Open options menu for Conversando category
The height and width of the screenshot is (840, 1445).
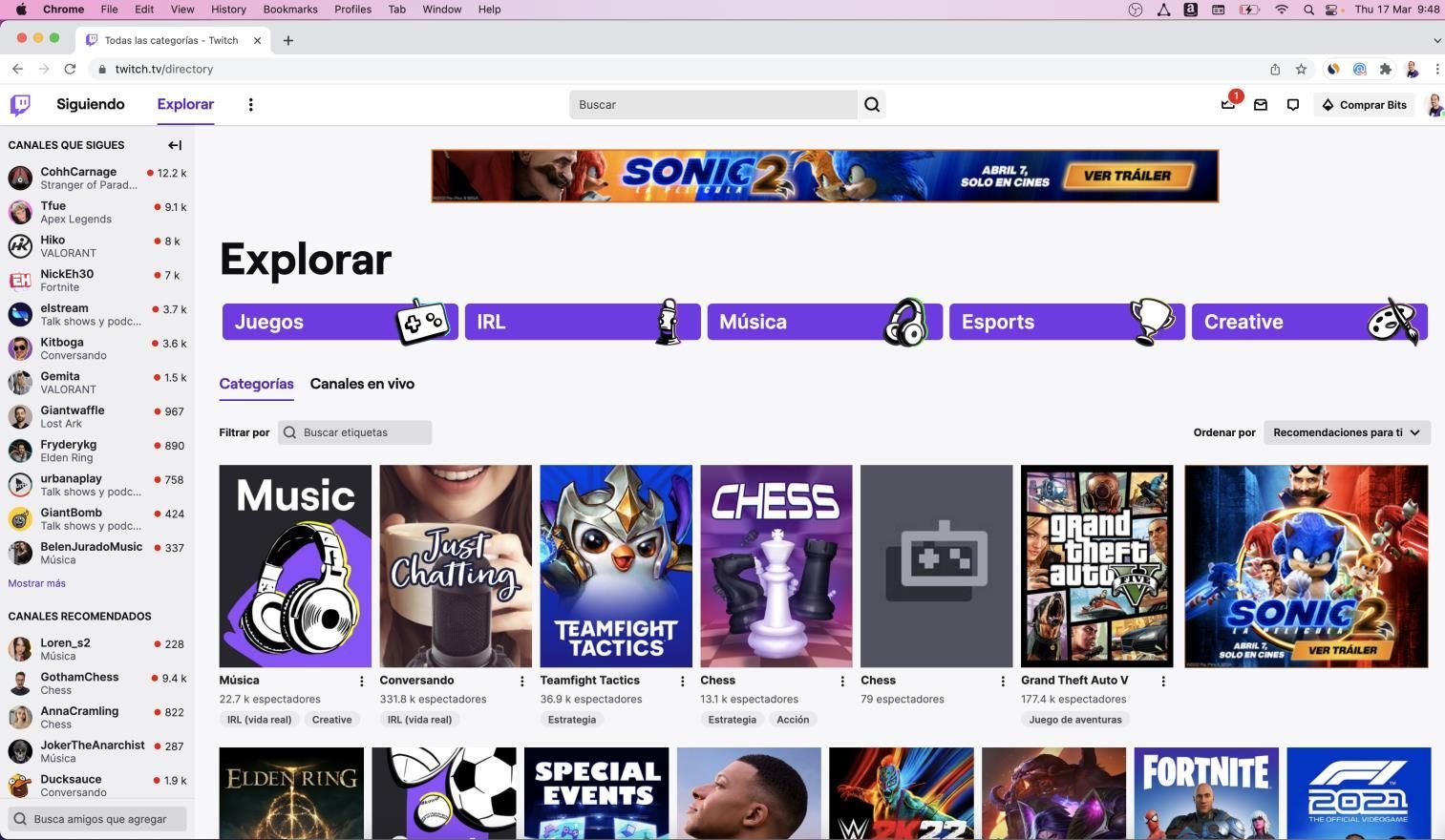521,681
